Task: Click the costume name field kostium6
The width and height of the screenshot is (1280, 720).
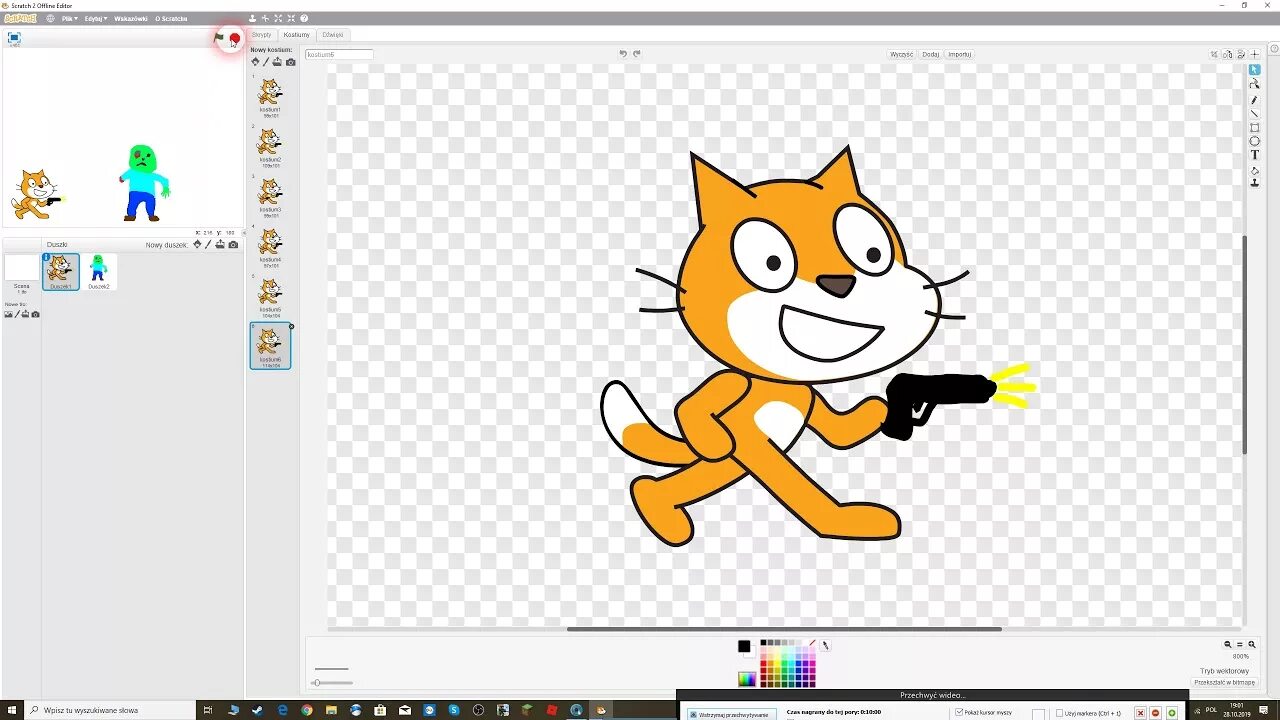Action: pyautogui.click(x=339, y=54)
